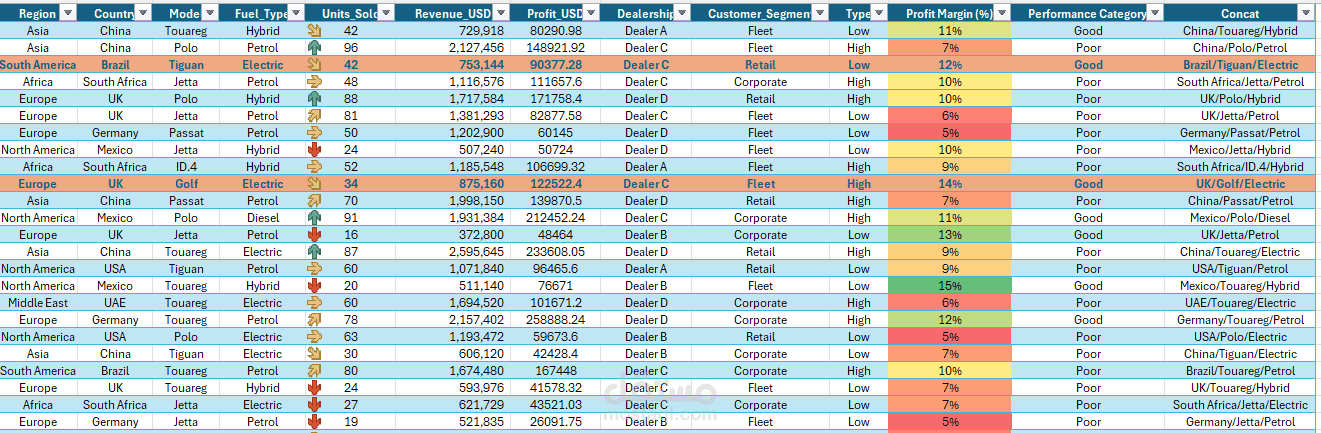Click the arrow icon beside 34 units sold
Image resolution: width=1321 pixels, height=433 pixels.
[x=315, y=184]
